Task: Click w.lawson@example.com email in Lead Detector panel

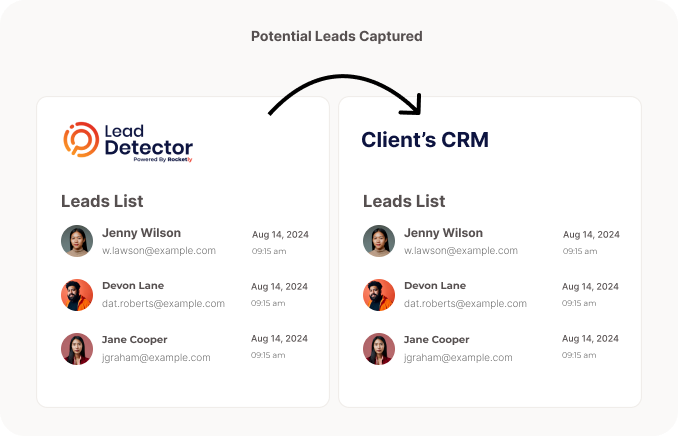Action: (x=159, y=251)
